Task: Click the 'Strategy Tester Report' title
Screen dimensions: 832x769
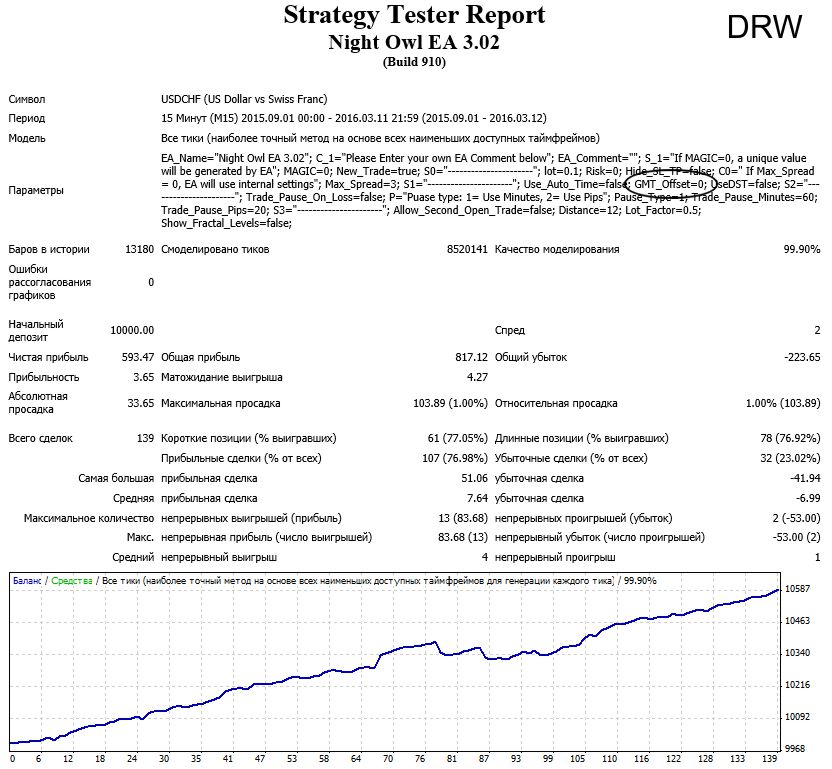Action: 414,15
